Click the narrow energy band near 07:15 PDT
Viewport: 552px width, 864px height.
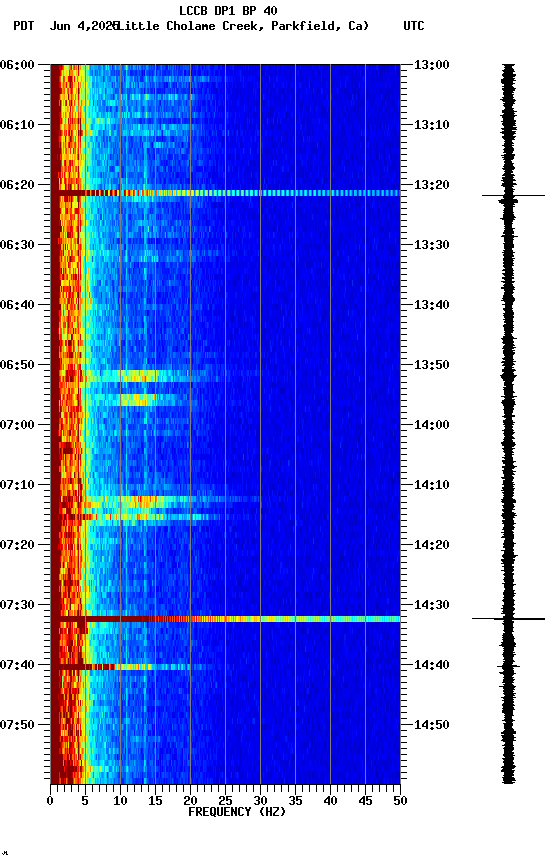point(143,517)
